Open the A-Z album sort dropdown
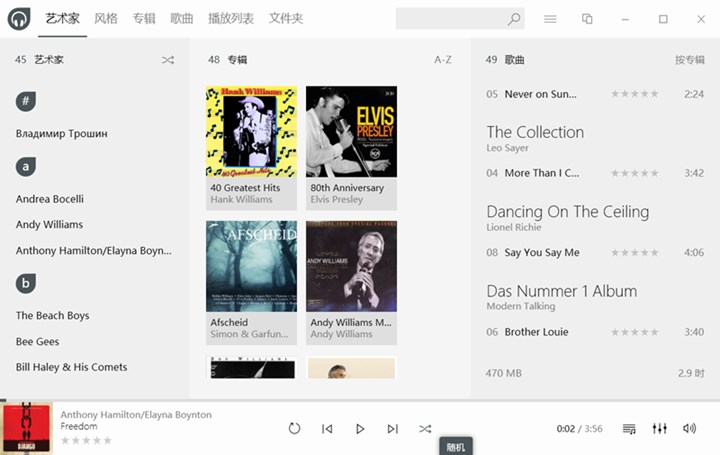The height and width of the screenshot is (455, 720). pyautogui.click(x=443, y=60)
